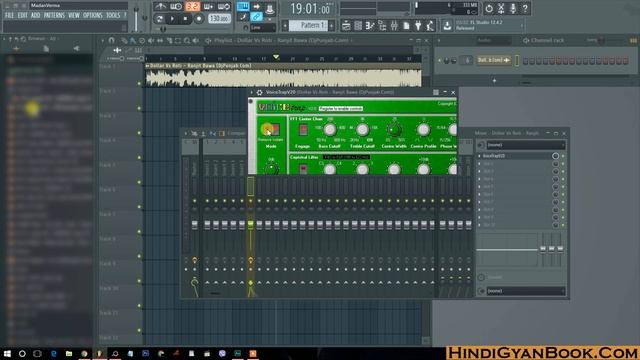Image resolution: width=640 pixels, height=360 pixels.
Task: Open the Line snap dropdown
Action: (262, 28)
